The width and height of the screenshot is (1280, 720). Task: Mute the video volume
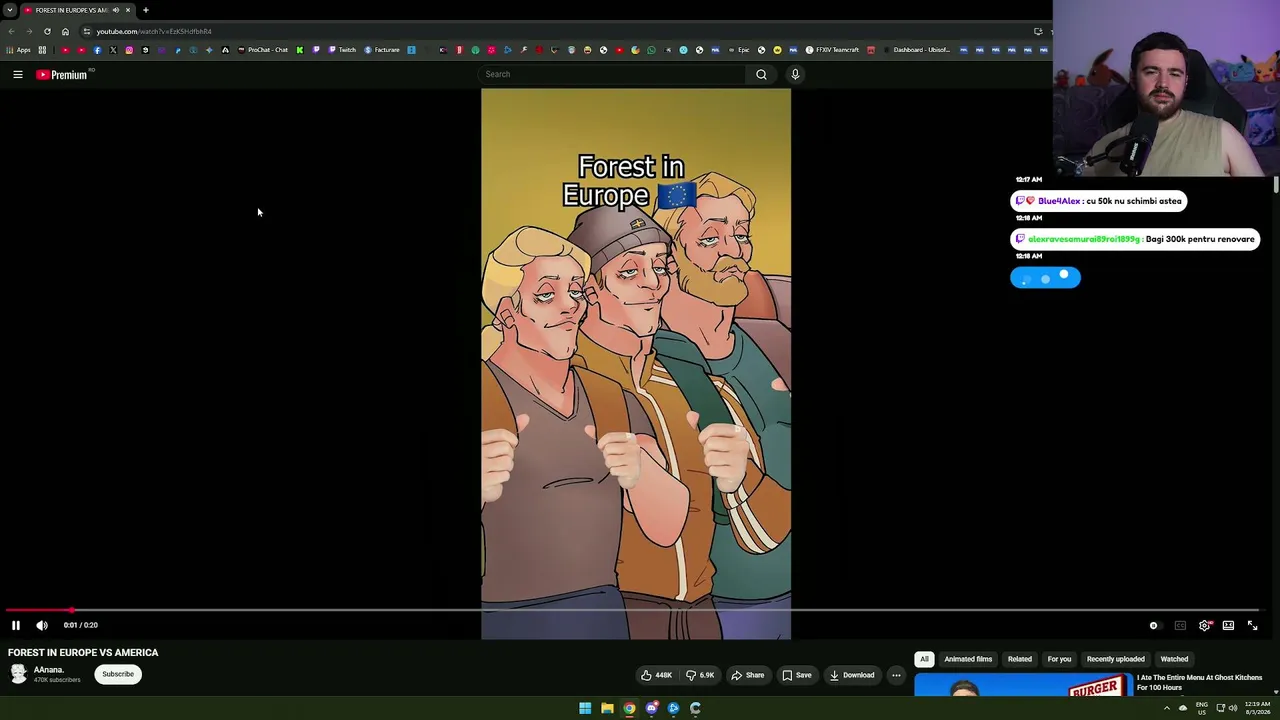coord(42,625)
